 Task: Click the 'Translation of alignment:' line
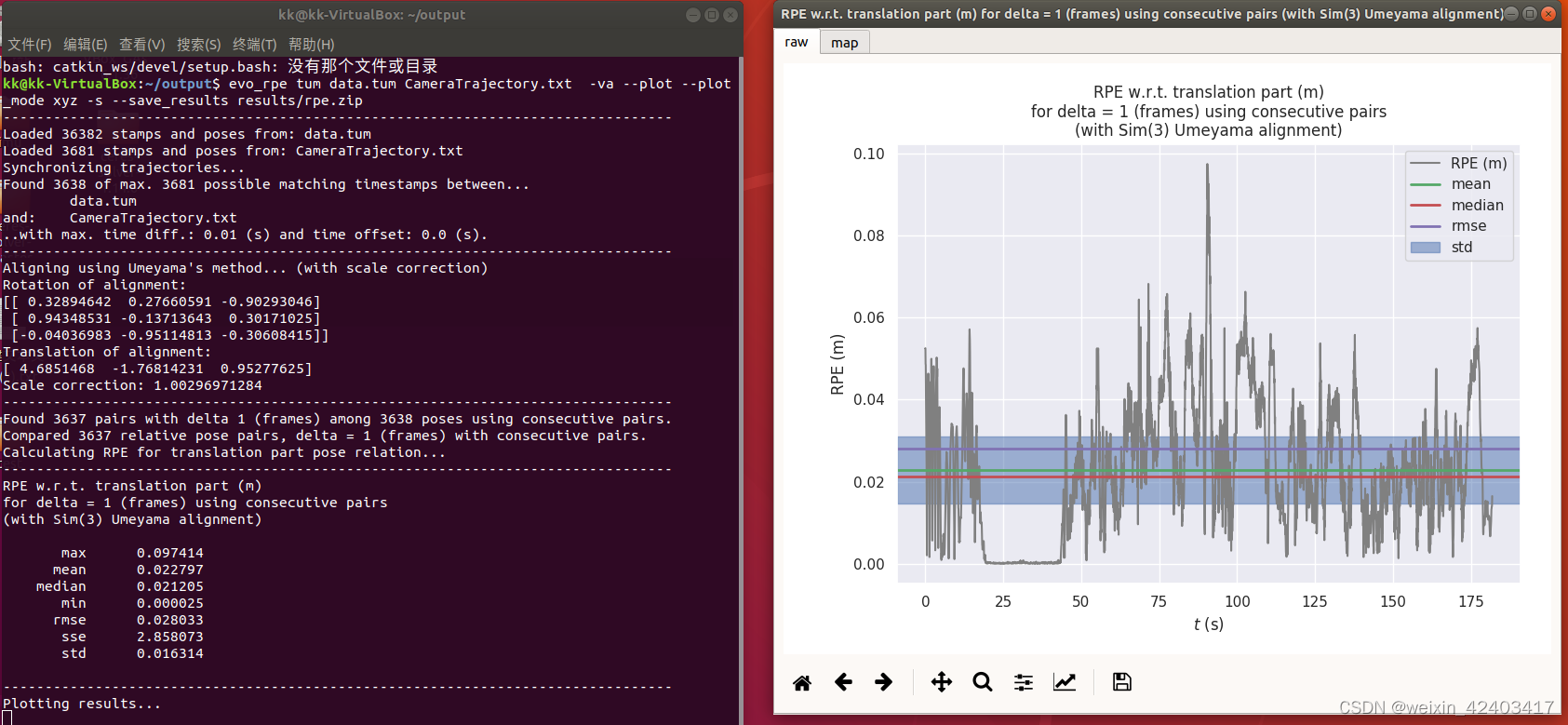[107, 352]
